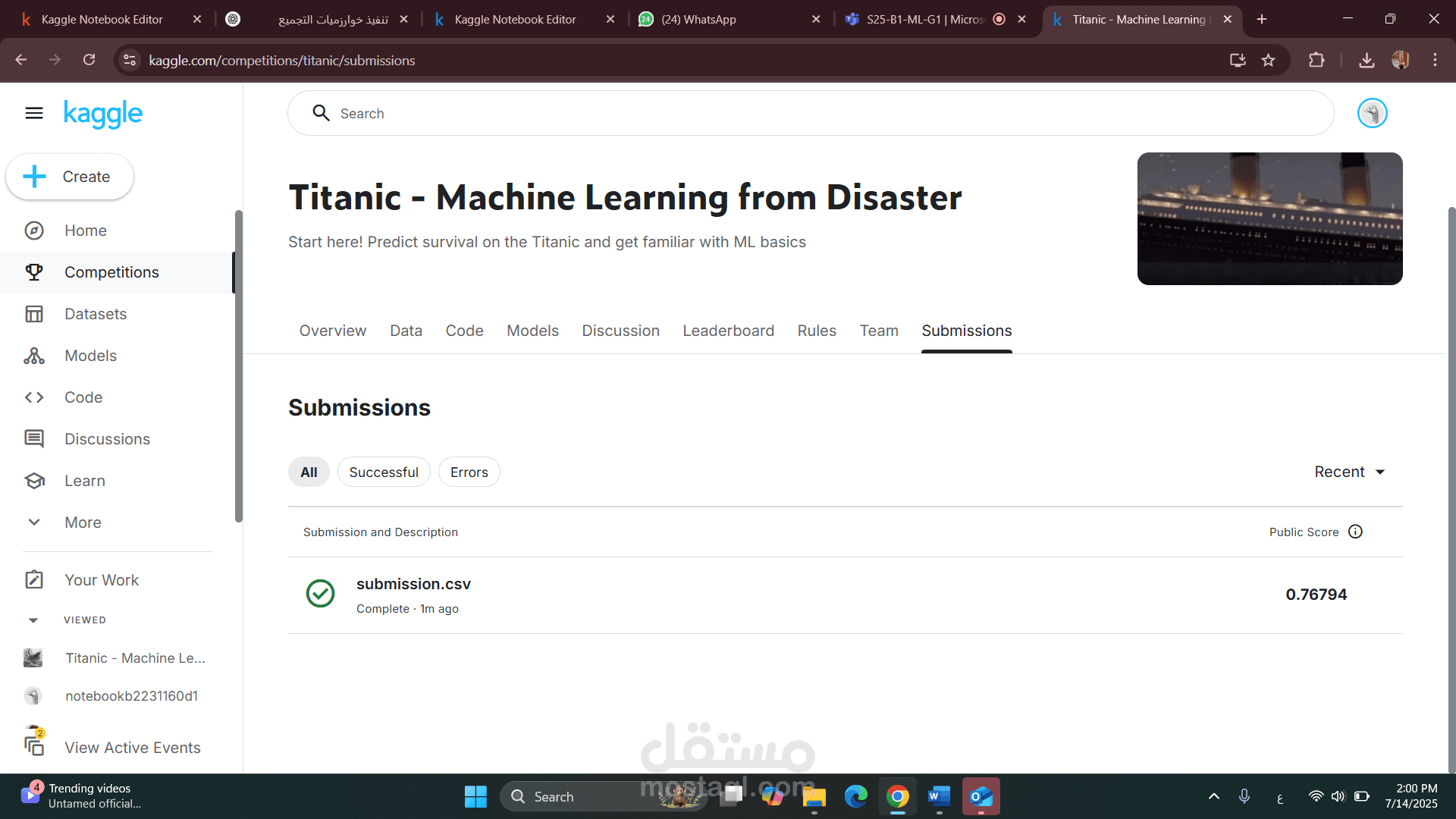Open File Explorer from the taskbar
The image size is (1456, 819).
[x=814, y=797]
